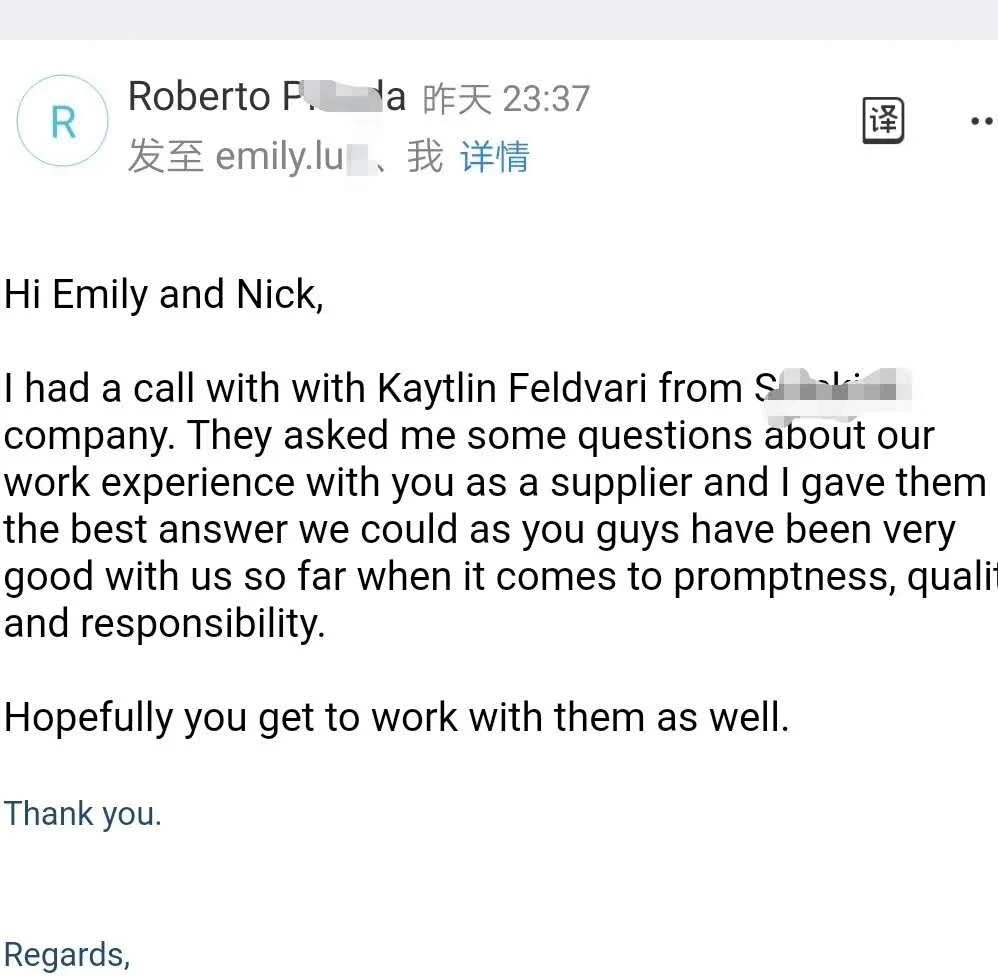Click the greeting 'Hi Emily and Nick,'

coord(164,295)
